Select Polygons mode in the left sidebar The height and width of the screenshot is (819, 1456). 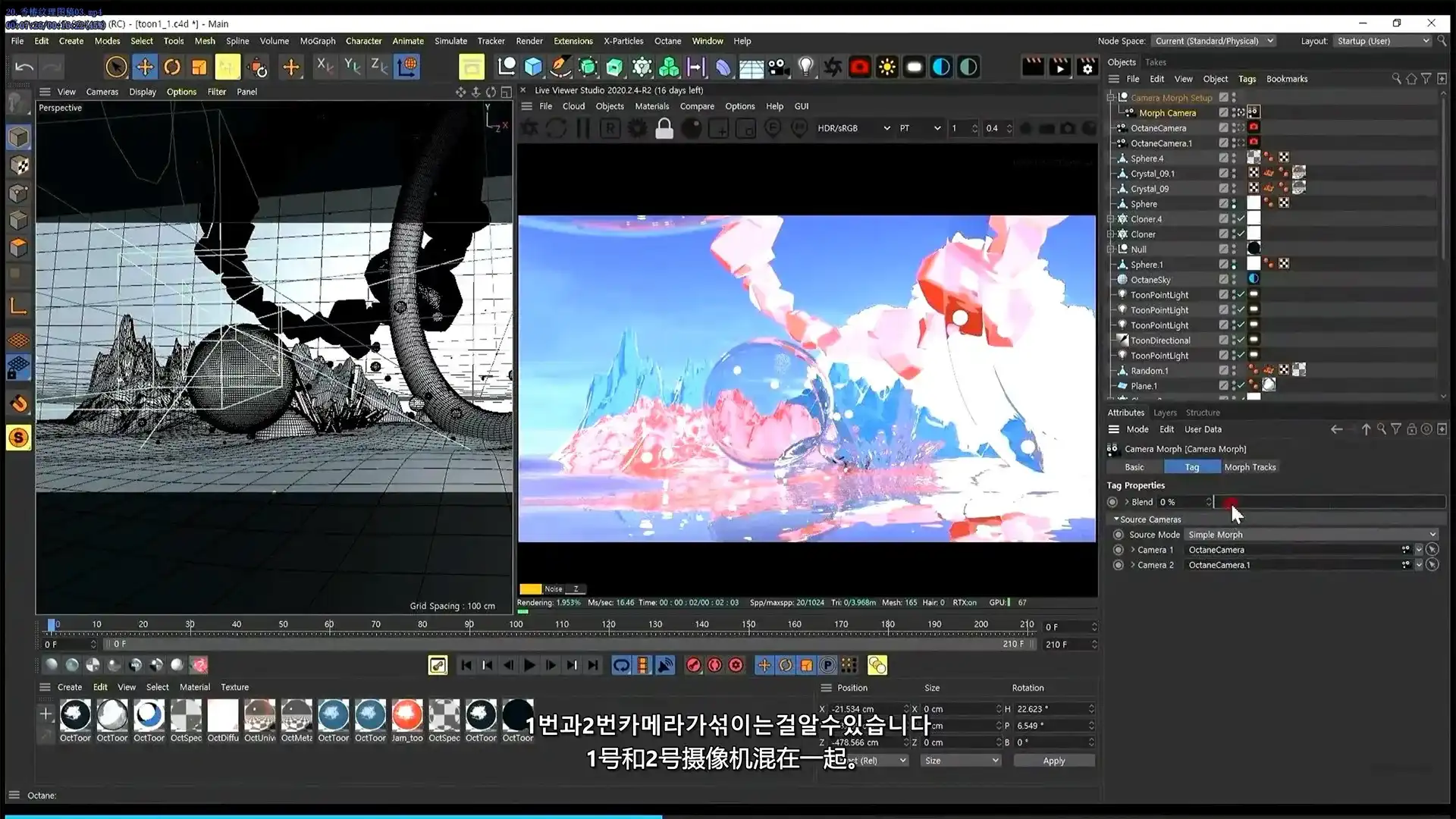(18, 220)
